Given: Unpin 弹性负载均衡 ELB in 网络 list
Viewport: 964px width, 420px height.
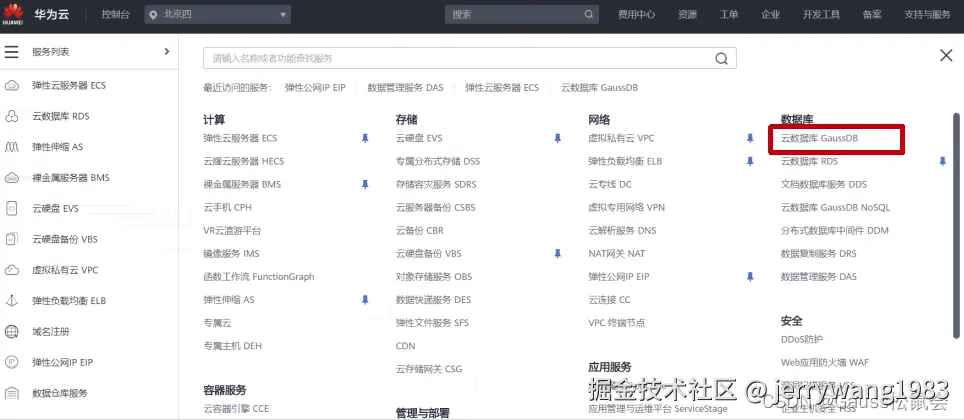Looking at the screenshot, I should [x=750, y=161].
